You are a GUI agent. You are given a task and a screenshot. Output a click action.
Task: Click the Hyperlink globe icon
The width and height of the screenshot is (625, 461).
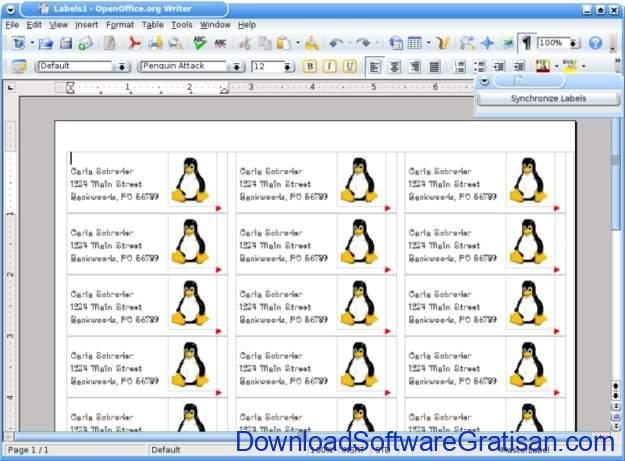[x=395, y=43]
